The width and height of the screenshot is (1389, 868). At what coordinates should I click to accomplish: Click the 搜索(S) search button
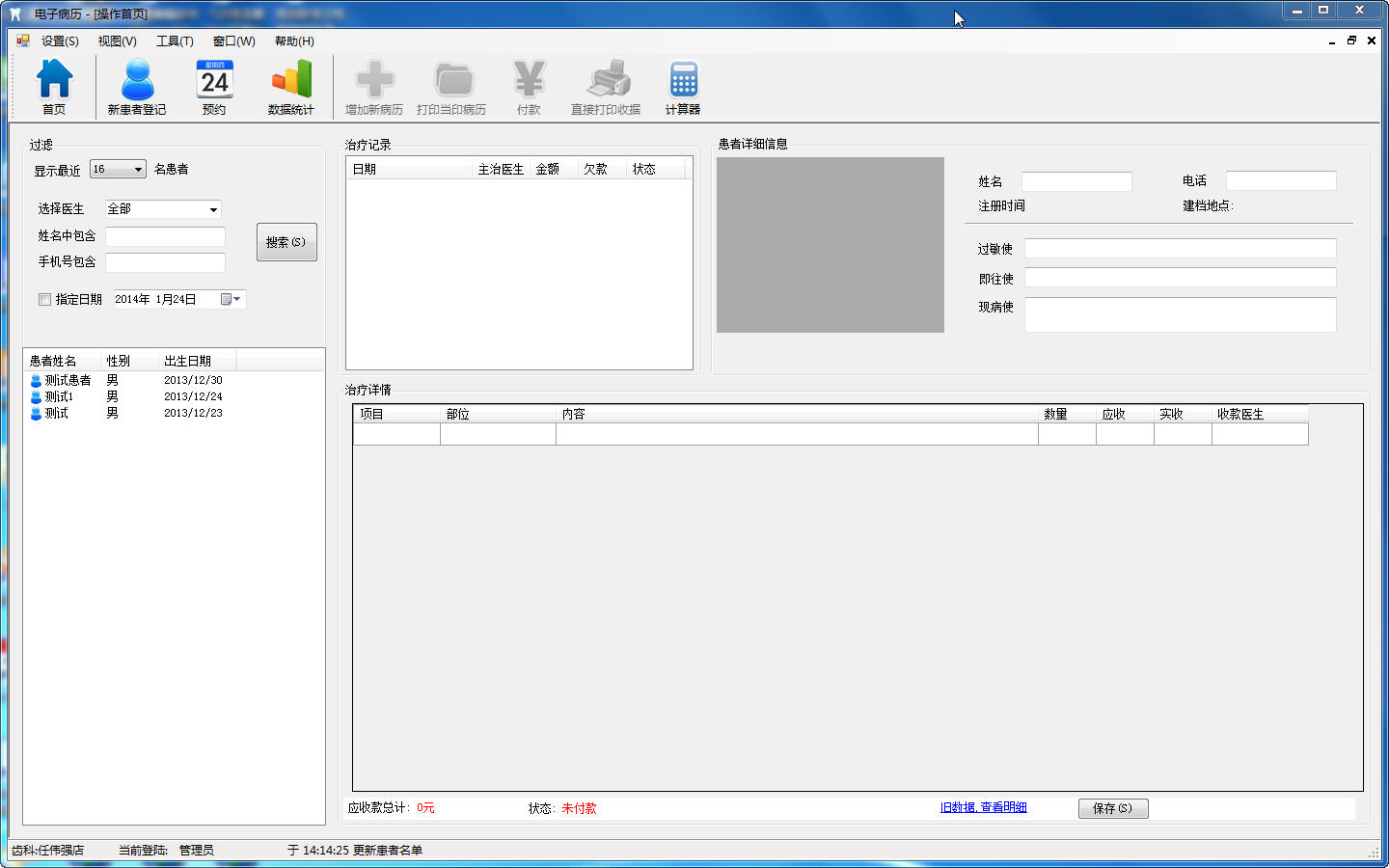click(x=286, y=242)
